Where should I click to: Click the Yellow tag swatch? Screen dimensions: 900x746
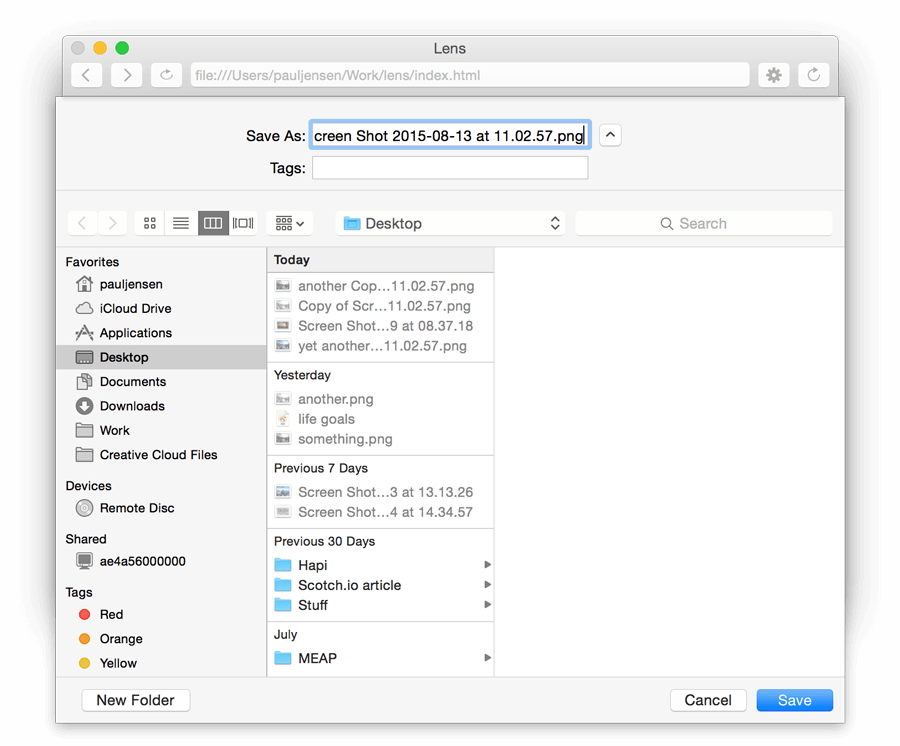(x=84, y=663)
